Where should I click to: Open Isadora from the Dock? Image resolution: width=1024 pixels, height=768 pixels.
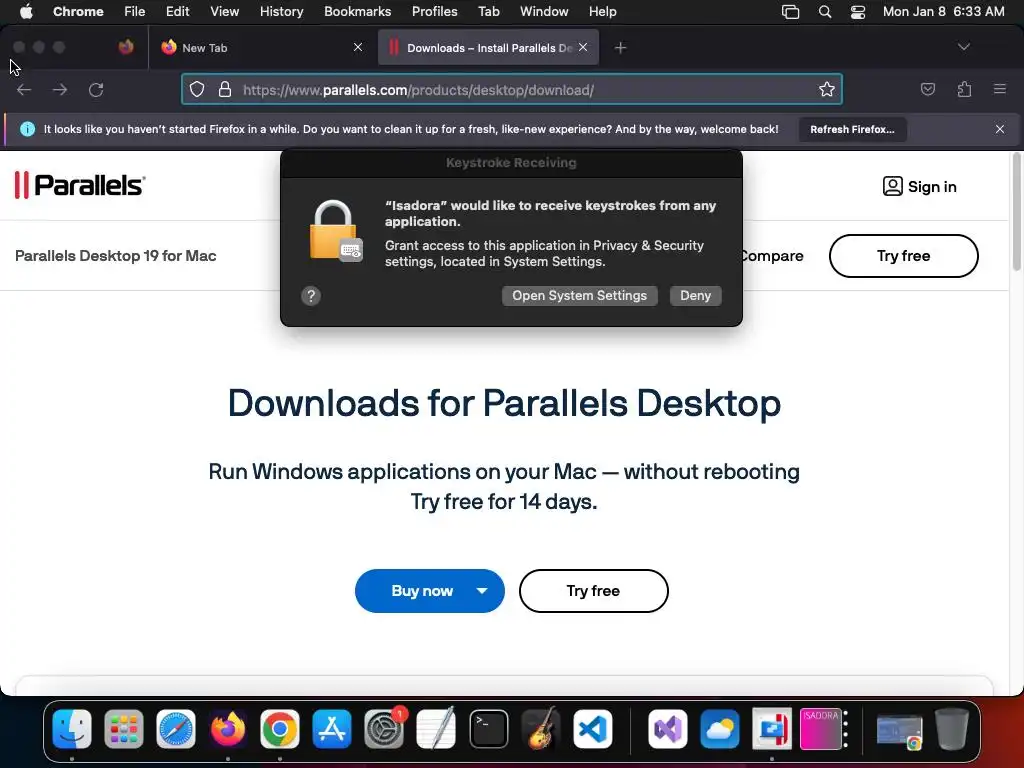coord(824,729)
